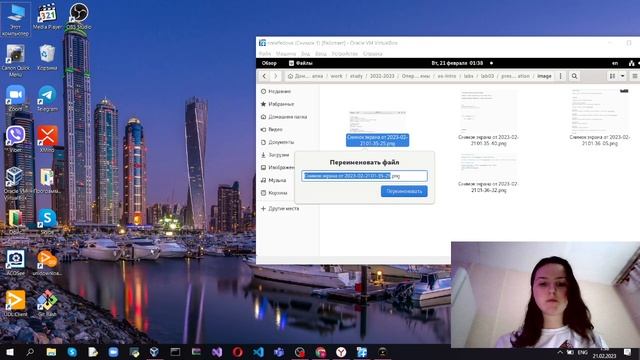Toggle grid/list view in Files
This screenshot has height=360, width=640.
(x=612, y=76)
